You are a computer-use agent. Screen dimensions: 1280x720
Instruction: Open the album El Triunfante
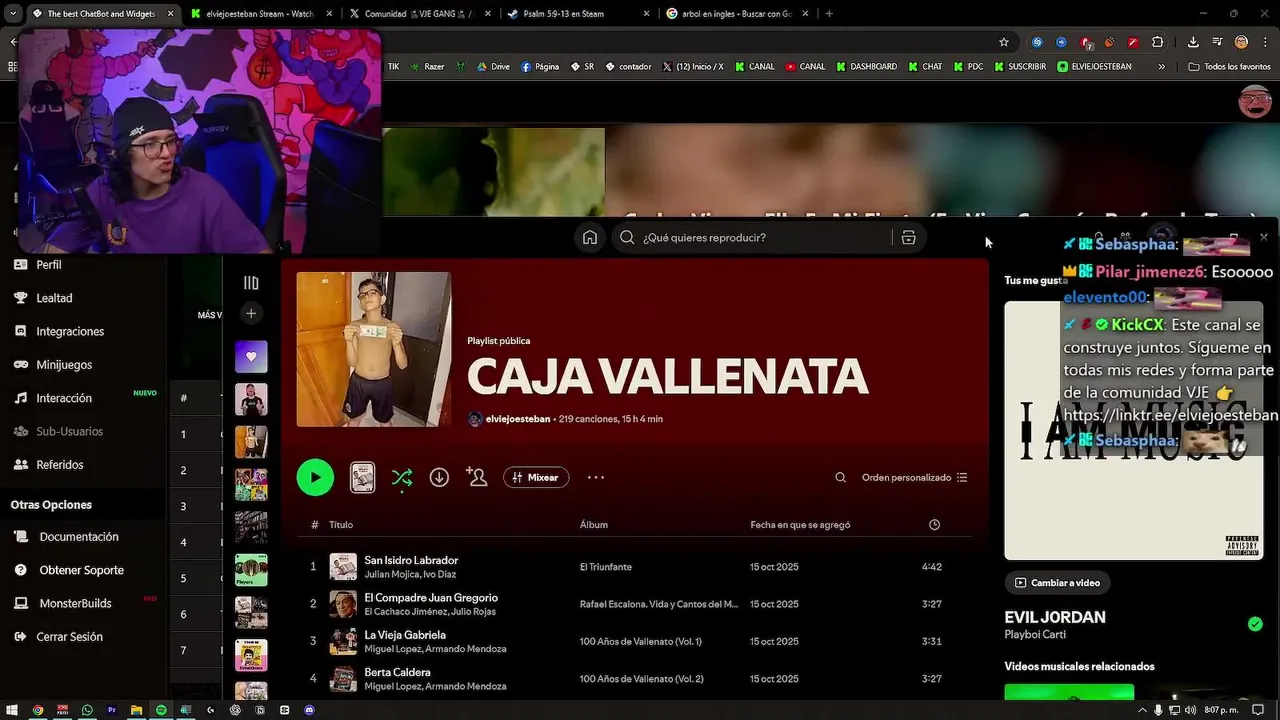pos(606,567)
